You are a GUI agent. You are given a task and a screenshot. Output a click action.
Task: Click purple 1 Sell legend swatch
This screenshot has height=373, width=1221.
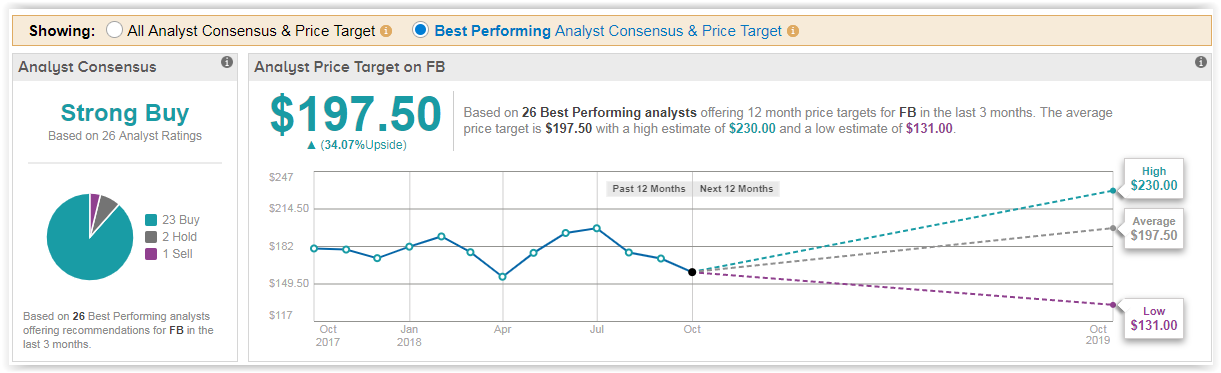150,254
